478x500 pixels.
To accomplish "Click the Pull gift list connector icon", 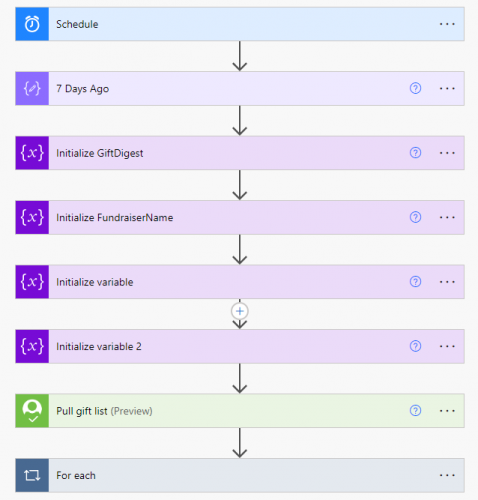I will pos(32,411).
